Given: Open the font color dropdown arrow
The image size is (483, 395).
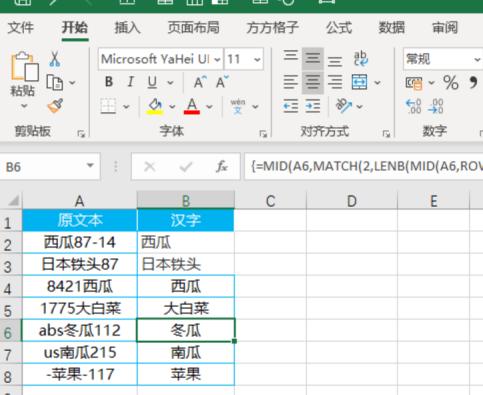Looking at the screenshot, I should (209, 107).
